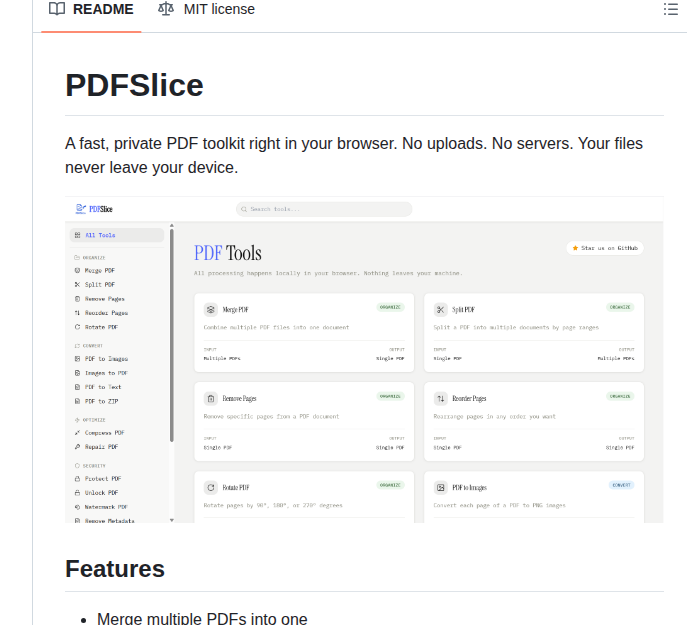Click the sidebar vertical scrollbar thumb

[x=172, y=336]
